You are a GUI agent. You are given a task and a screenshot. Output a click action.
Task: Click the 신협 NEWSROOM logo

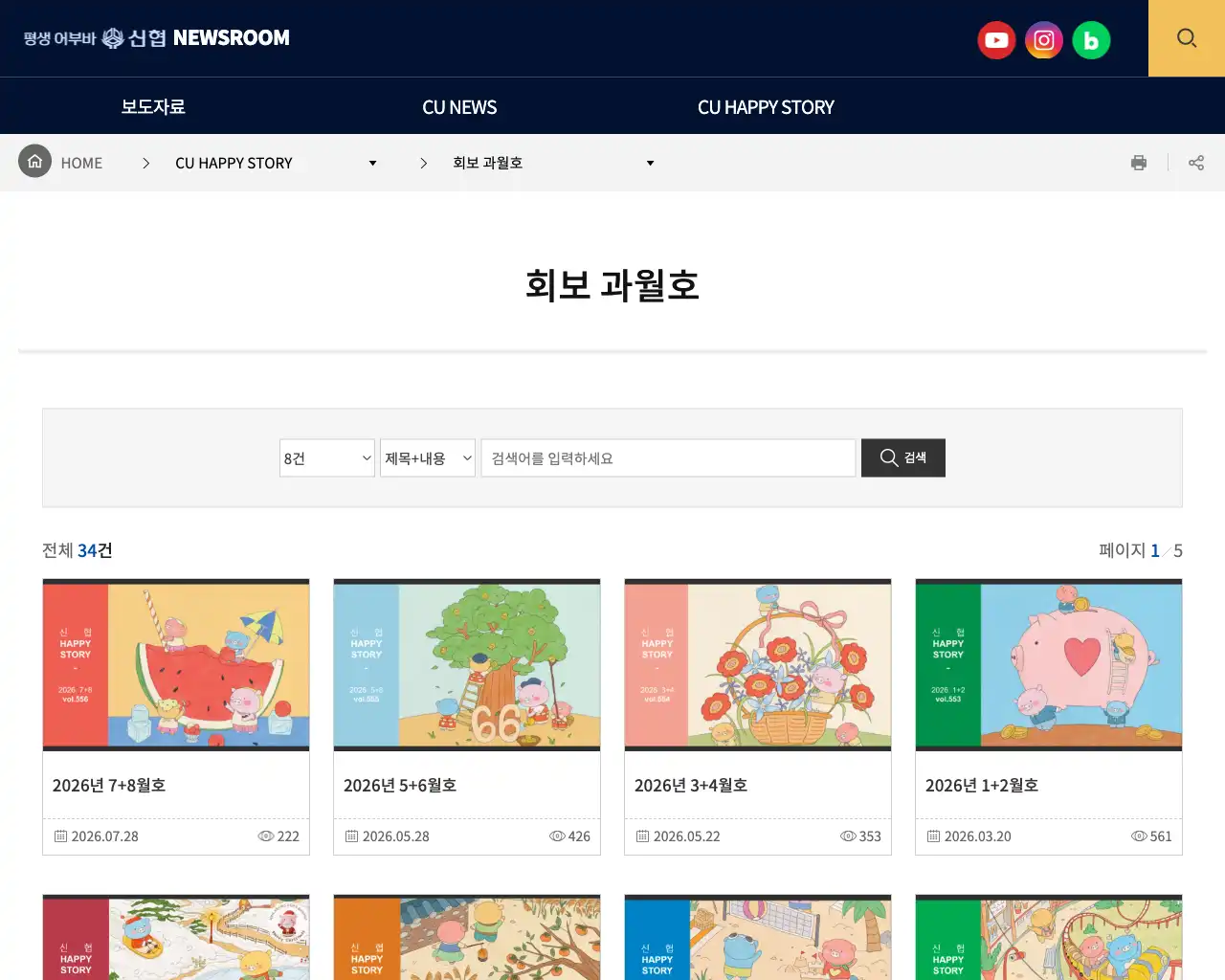click(157, 38)
